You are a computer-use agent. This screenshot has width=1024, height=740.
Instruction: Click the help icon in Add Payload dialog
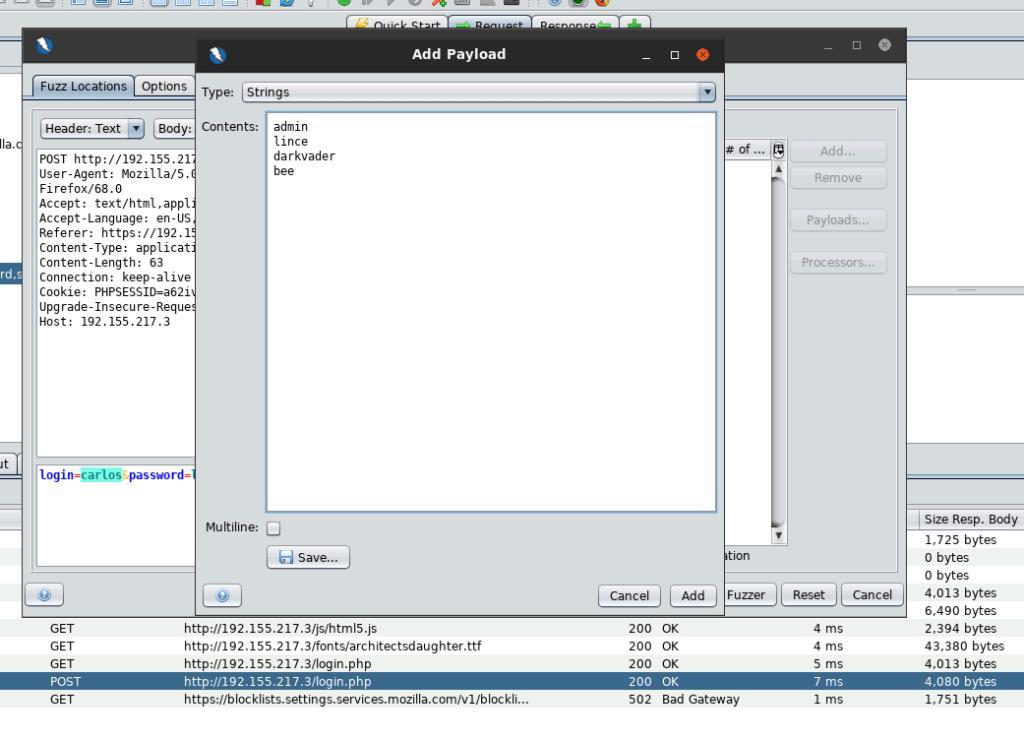pos(222,596)
